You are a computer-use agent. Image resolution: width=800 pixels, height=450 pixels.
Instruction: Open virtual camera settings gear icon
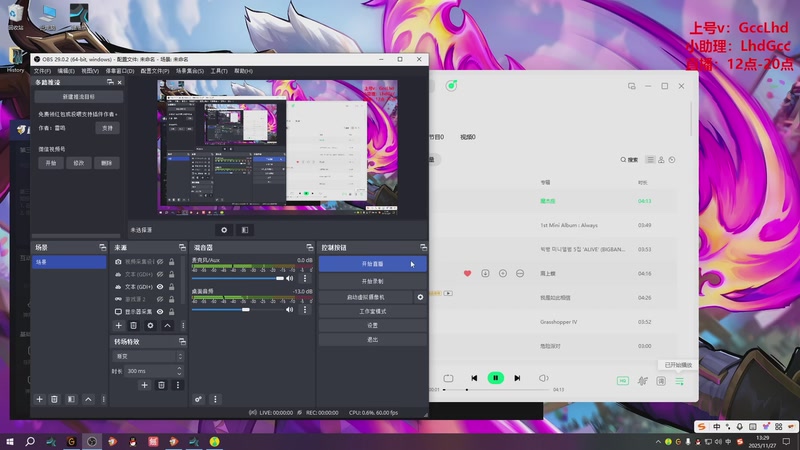coord(420,297)
